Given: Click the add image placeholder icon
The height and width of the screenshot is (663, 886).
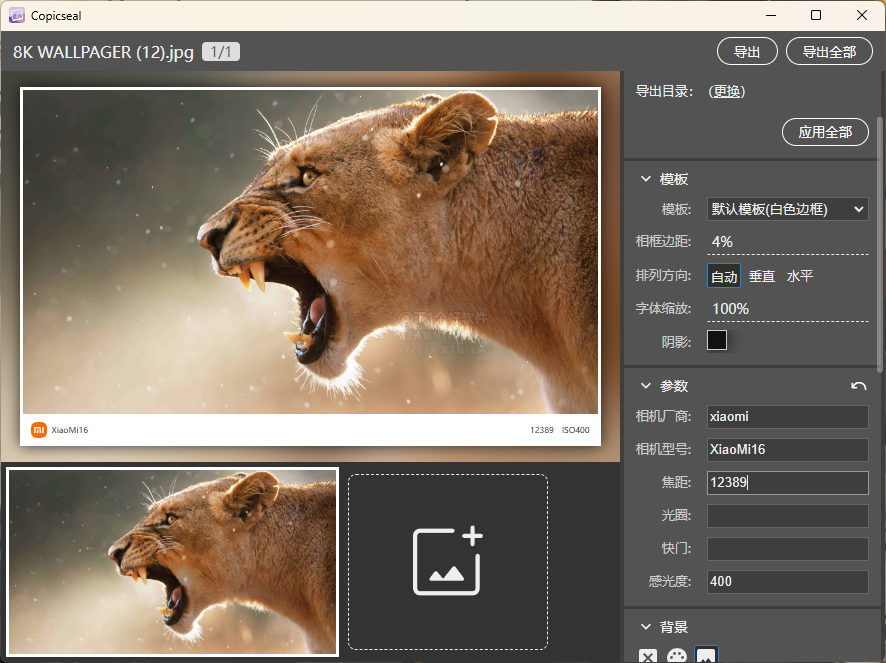Looking at the screenshot, I should click(448, 562).
